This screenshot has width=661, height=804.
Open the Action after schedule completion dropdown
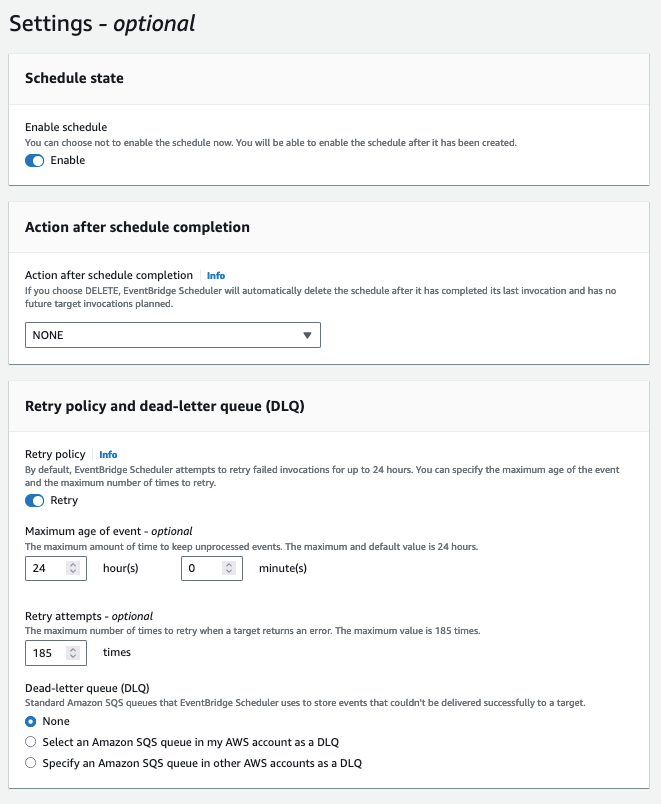(172, 335)
